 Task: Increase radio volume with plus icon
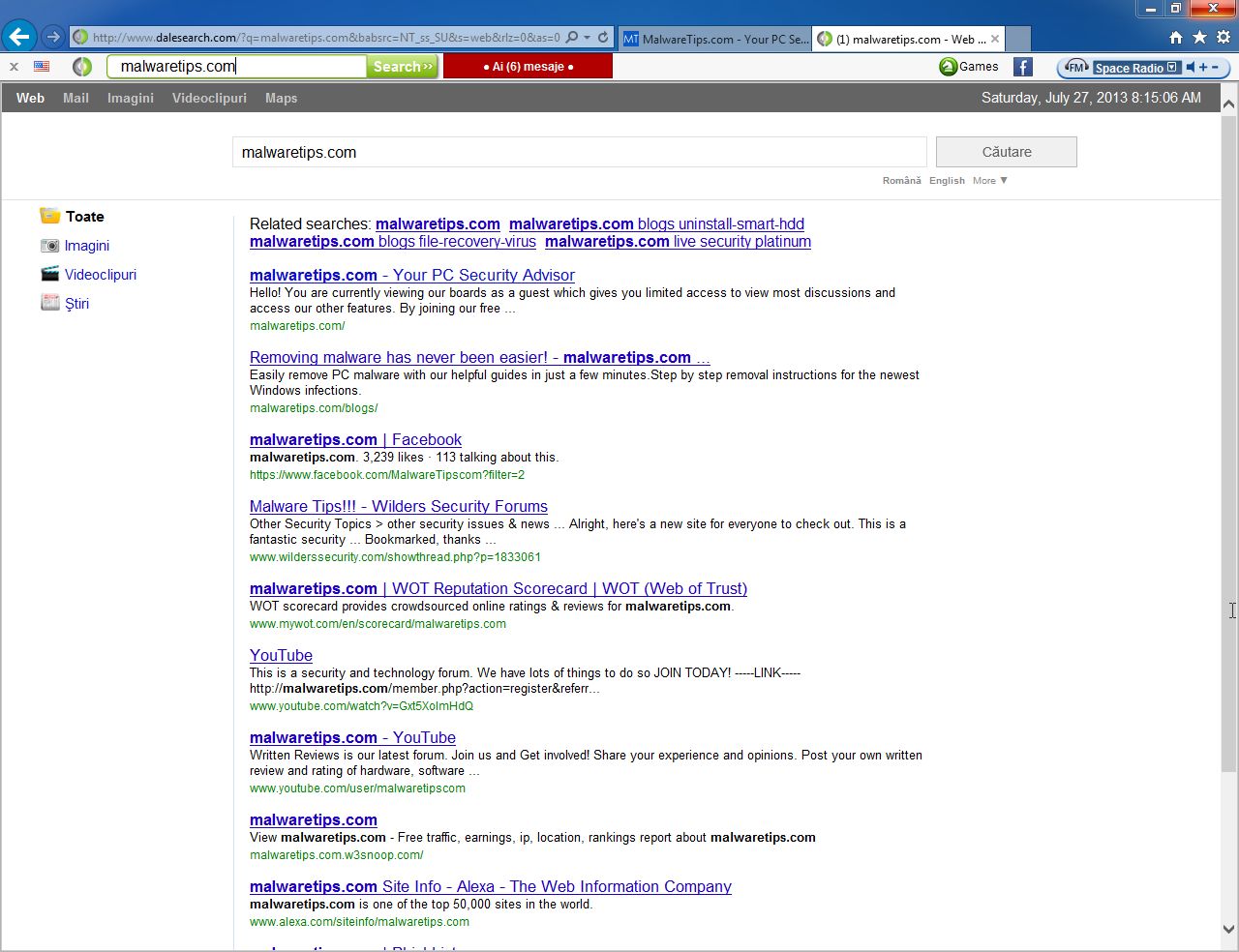[1203, 68]
